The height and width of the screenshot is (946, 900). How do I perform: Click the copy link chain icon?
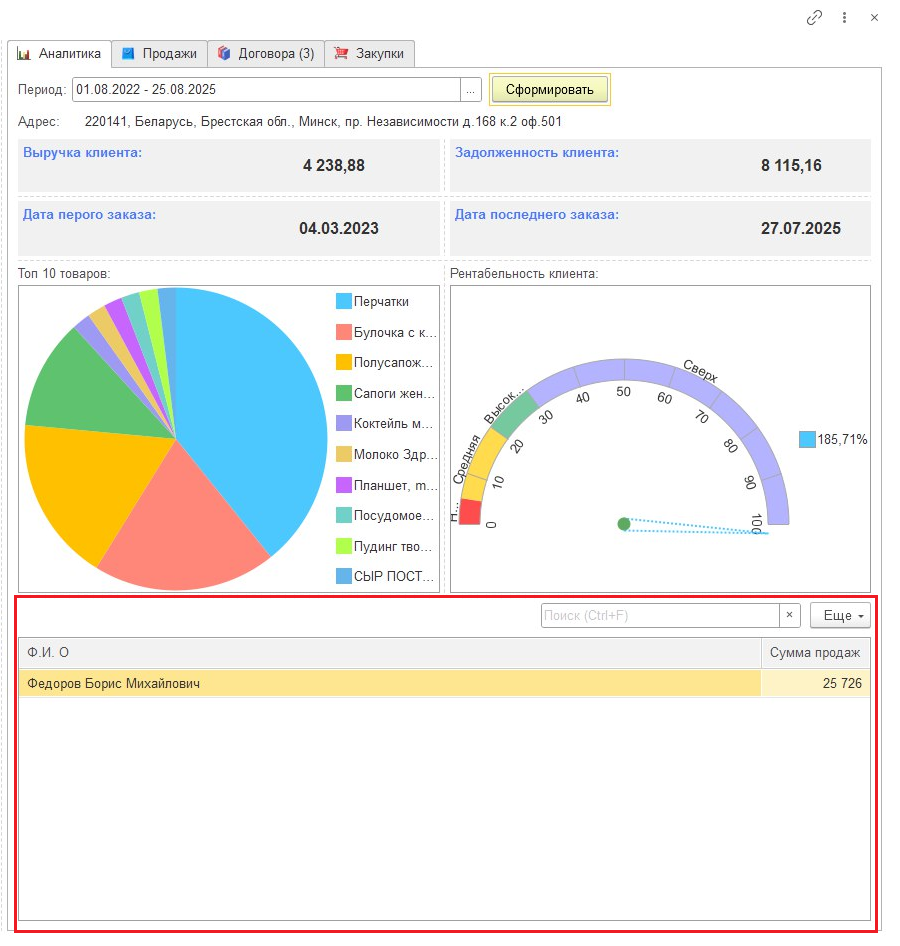pyautogui.click(x=815, y=17)
